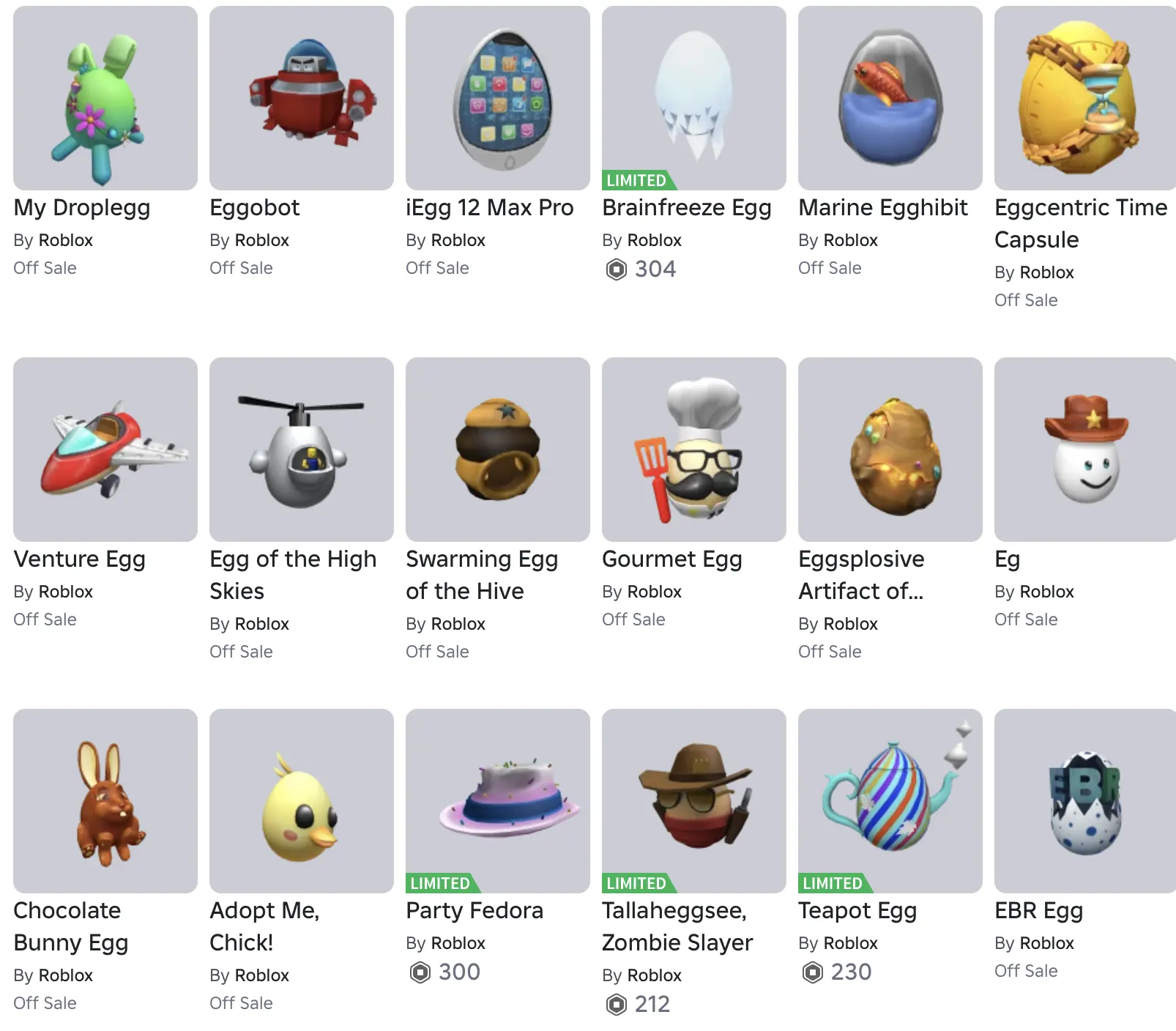The image size is (1176, 1031).
Task: Open Egg of the High Skies image
Action: tap(302, 450)
